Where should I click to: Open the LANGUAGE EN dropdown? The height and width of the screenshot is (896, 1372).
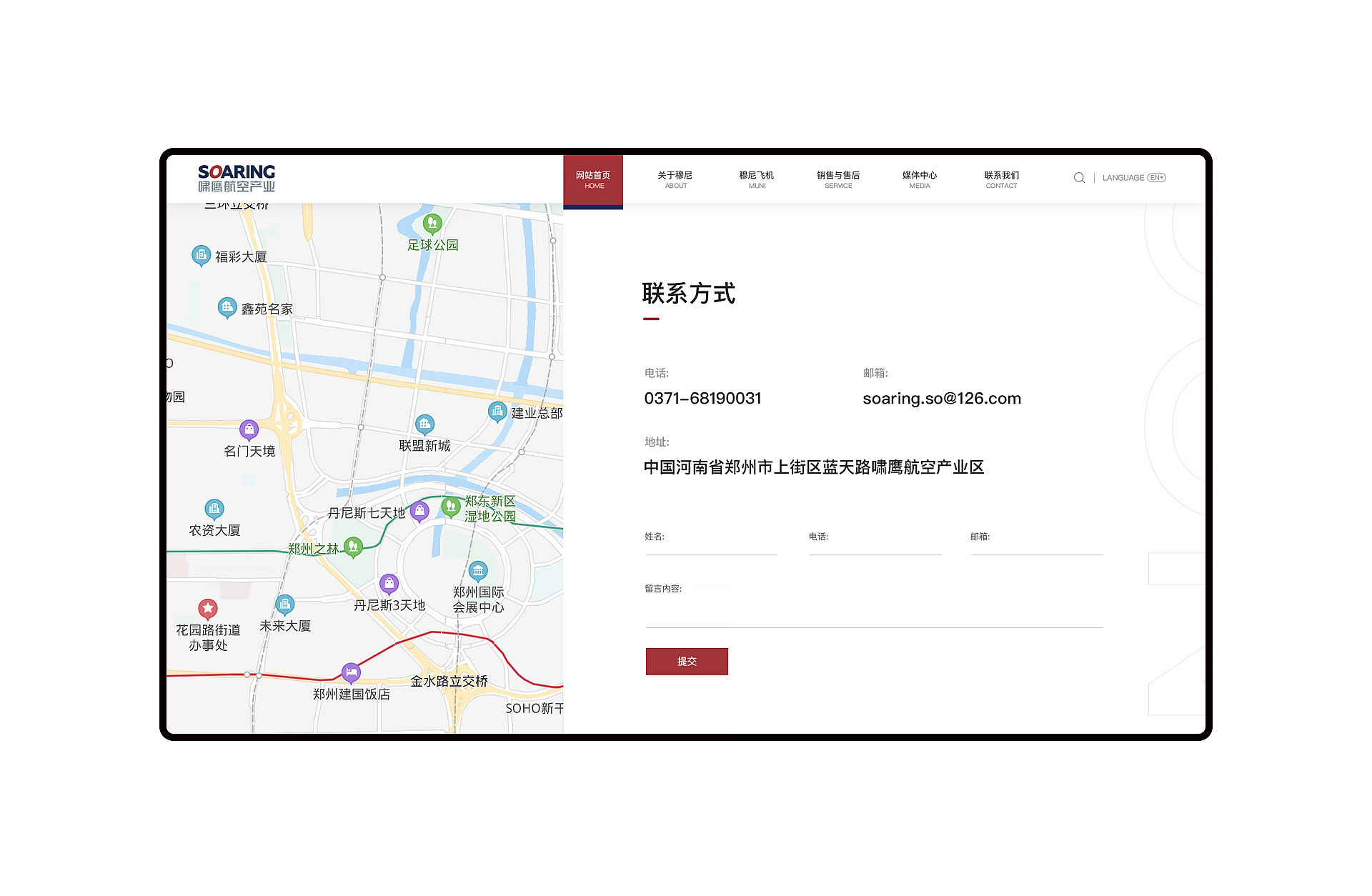pos(1134,178)
